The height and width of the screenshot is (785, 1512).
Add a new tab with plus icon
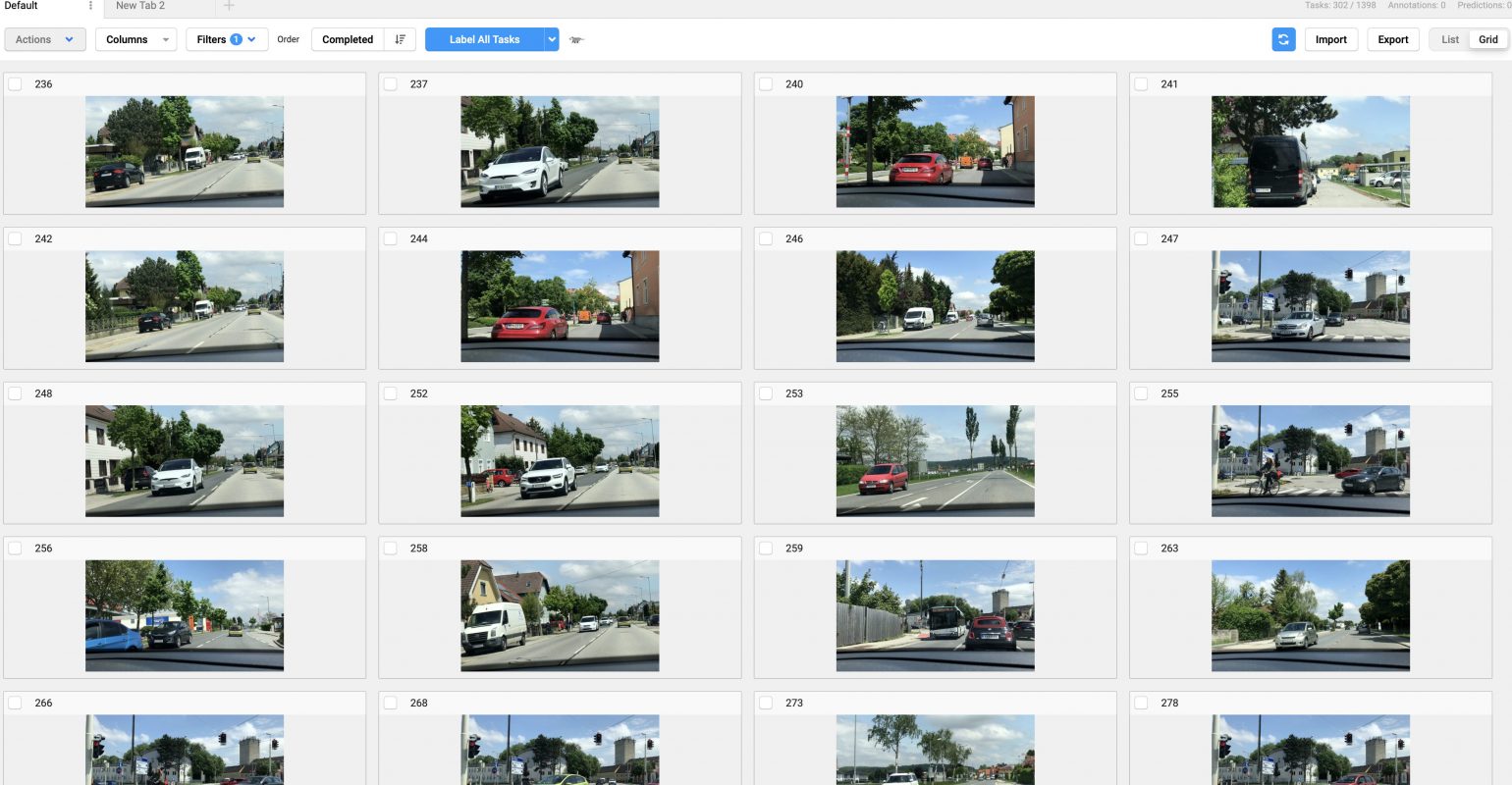pyautogui.click(x=229, y=6)
